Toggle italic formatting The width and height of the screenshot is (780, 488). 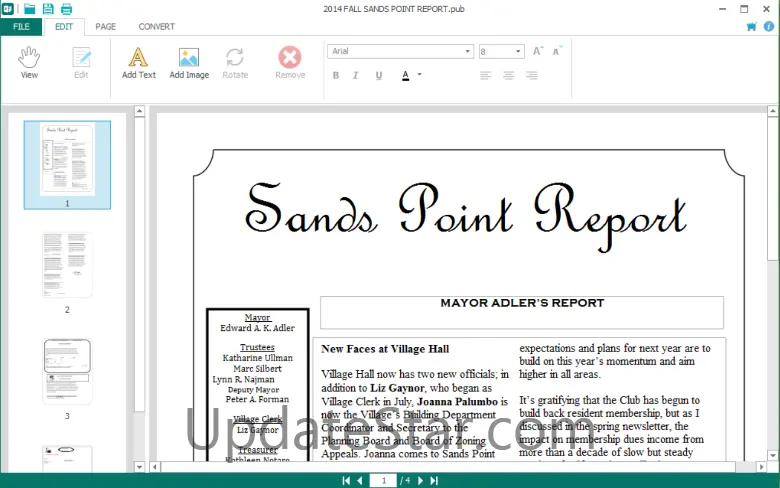click(357, 75)
